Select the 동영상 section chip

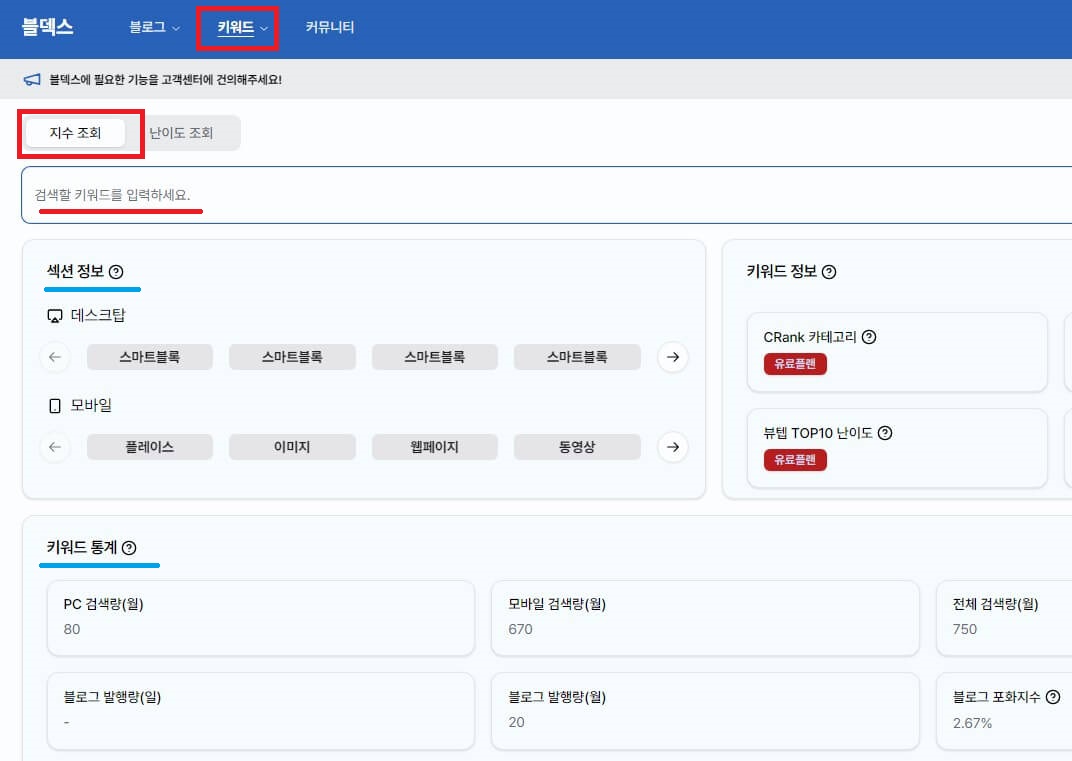tap(577, 447)
